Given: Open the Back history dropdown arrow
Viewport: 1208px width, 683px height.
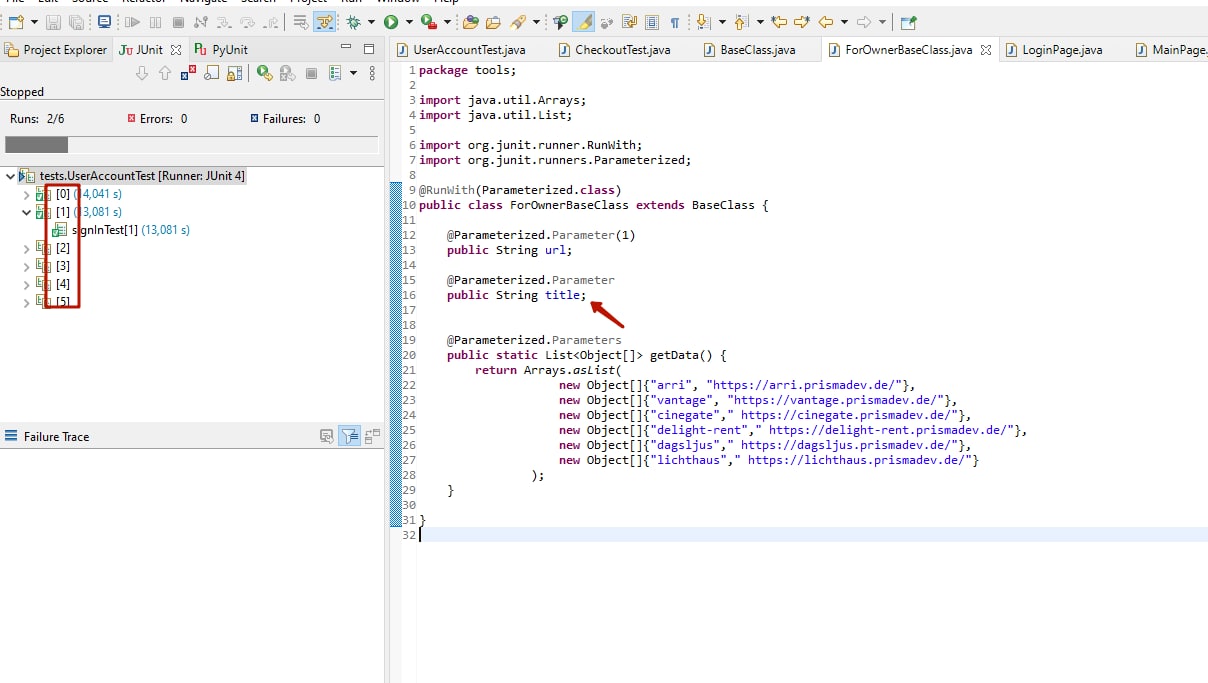Looking at the screenshot, I should pyautogui.click(x=844, y=22).
